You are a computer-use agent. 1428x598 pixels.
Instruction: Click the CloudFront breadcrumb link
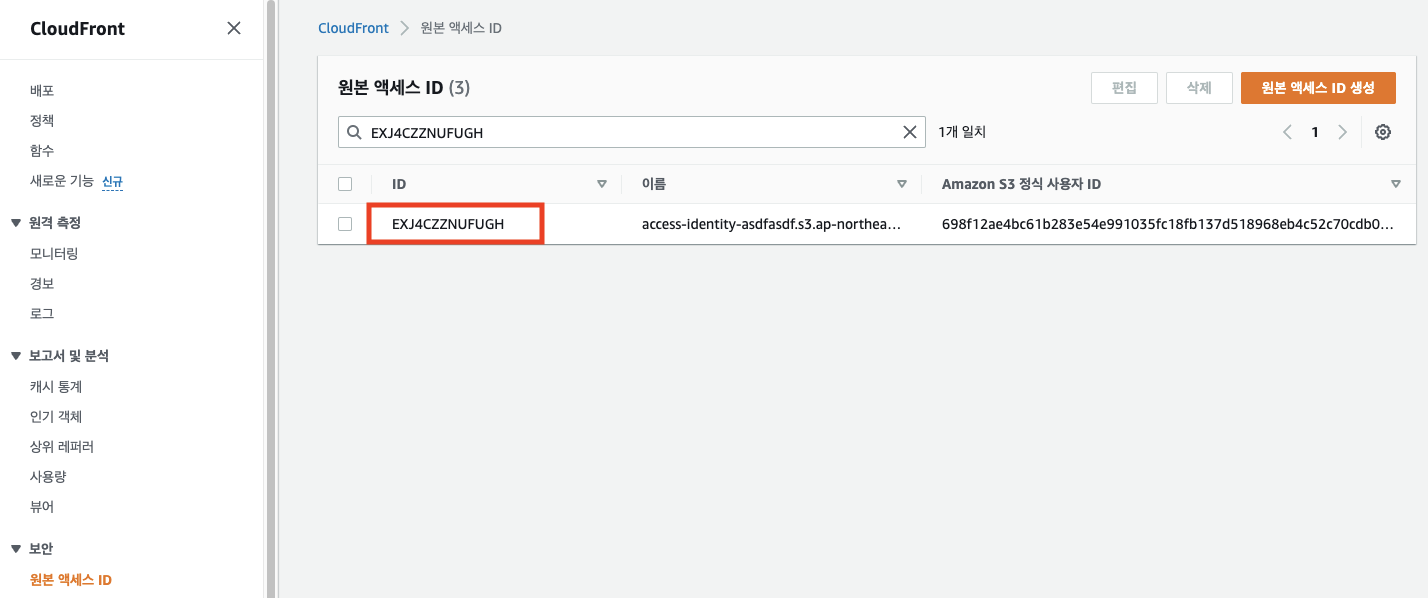tap(353, 28)
